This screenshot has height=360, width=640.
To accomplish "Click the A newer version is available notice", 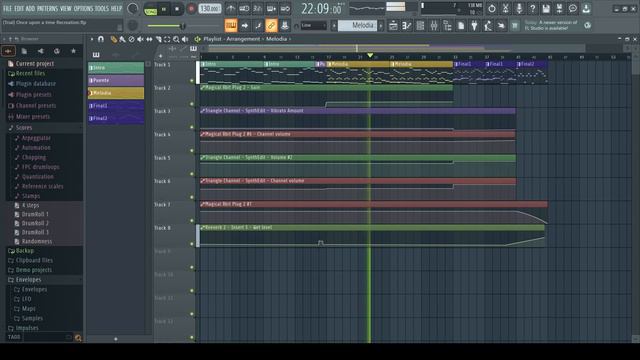I will (551, 25).
